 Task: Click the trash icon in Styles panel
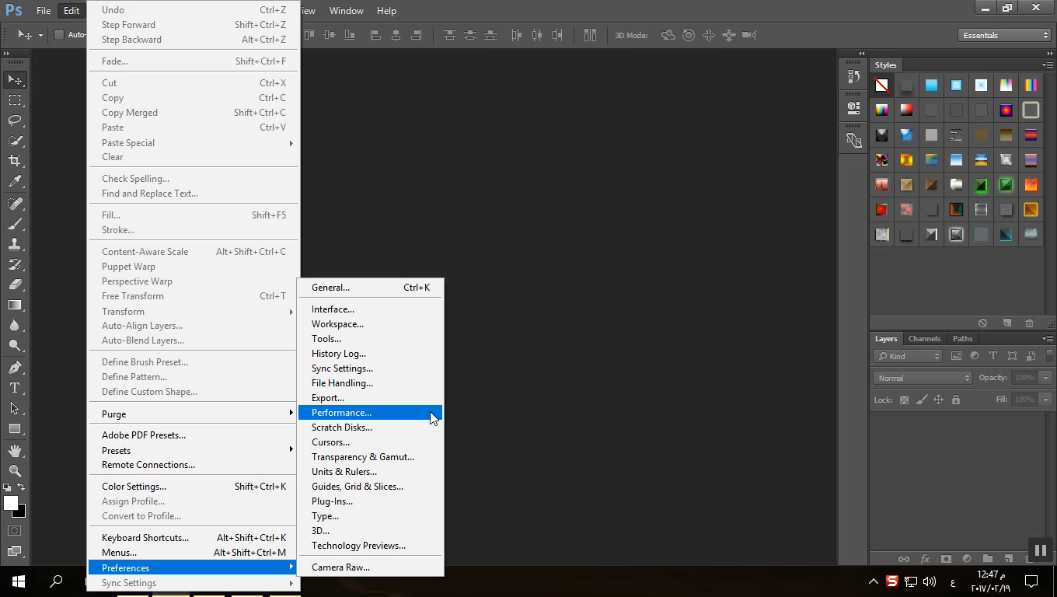(x=1029, y=323)
